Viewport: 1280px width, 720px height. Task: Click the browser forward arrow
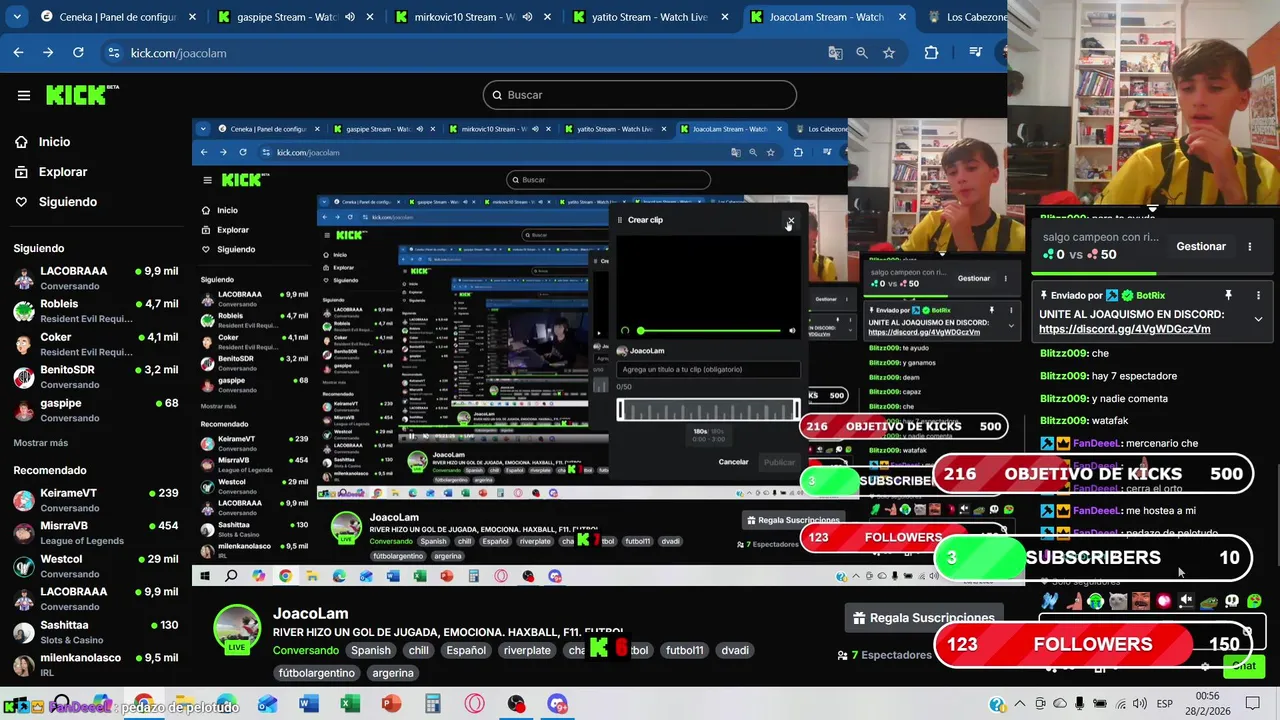click(48, 53)
